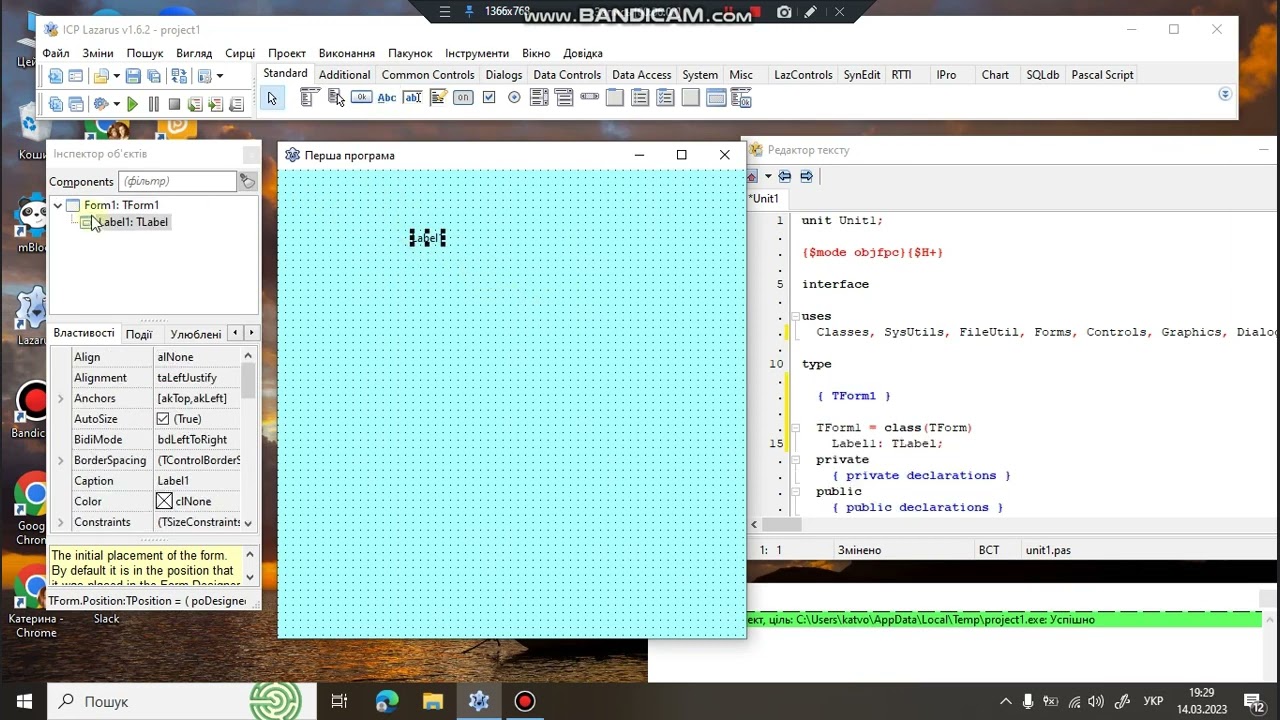1280x720 pixels.
Task: Pick the TMainMenu component icon
Action: [310, 97]
